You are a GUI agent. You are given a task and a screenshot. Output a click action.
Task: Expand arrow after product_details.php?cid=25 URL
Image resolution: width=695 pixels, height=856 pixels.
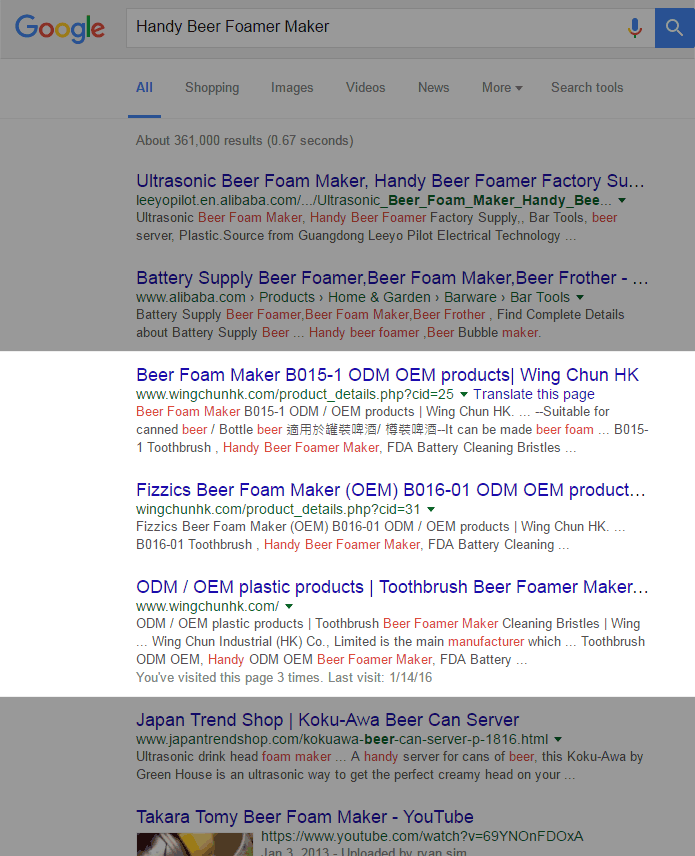[464, 394]
